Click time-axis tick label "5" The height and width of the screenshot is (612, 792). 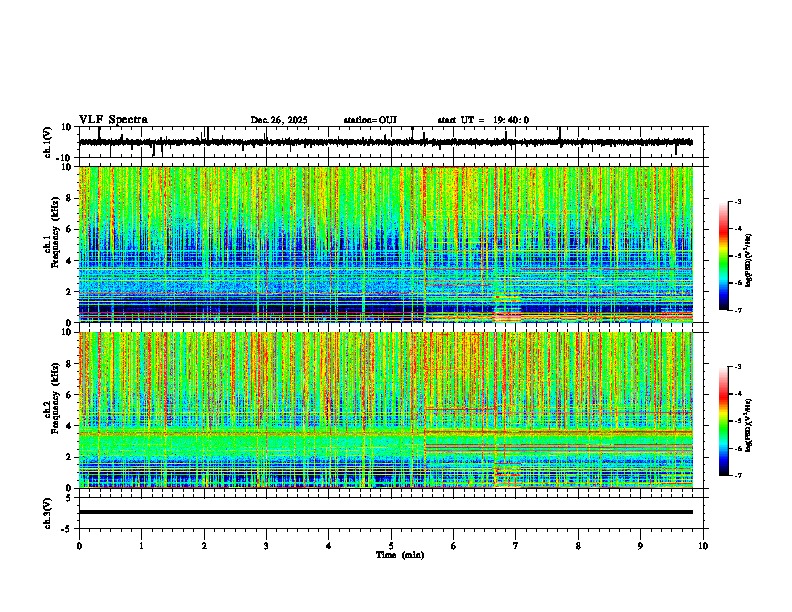pos(391,546)
